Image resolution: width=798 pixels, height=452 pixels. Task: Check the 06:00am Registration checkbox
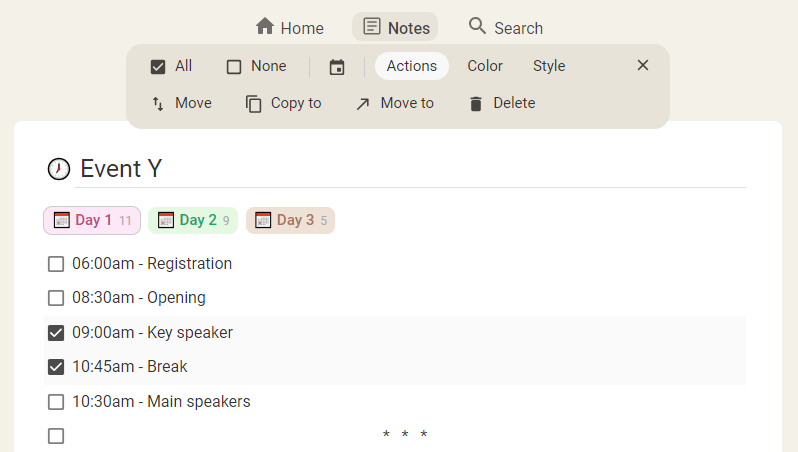point(56,265)
